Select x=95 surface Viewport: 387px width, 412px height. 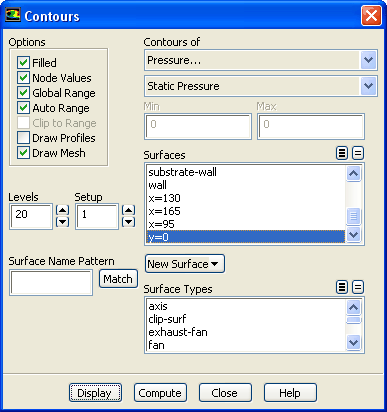tap(246, 224)
